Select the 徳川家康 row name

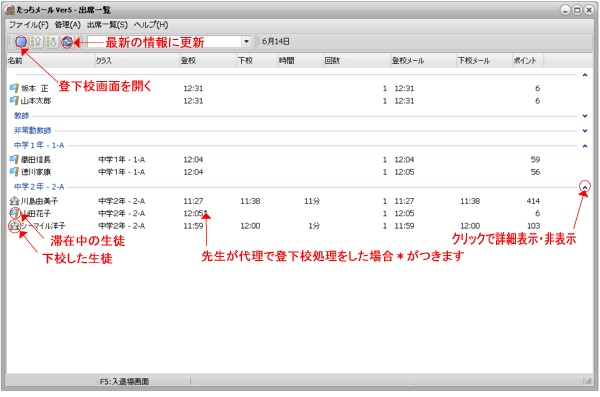coord(36,172)
